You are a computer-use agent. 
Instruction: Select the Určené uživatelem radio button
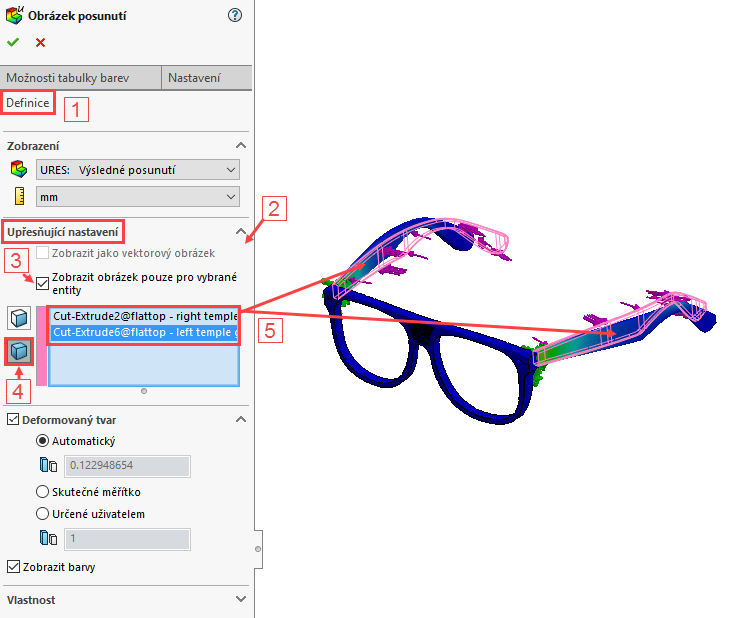[x=43, y=514]
